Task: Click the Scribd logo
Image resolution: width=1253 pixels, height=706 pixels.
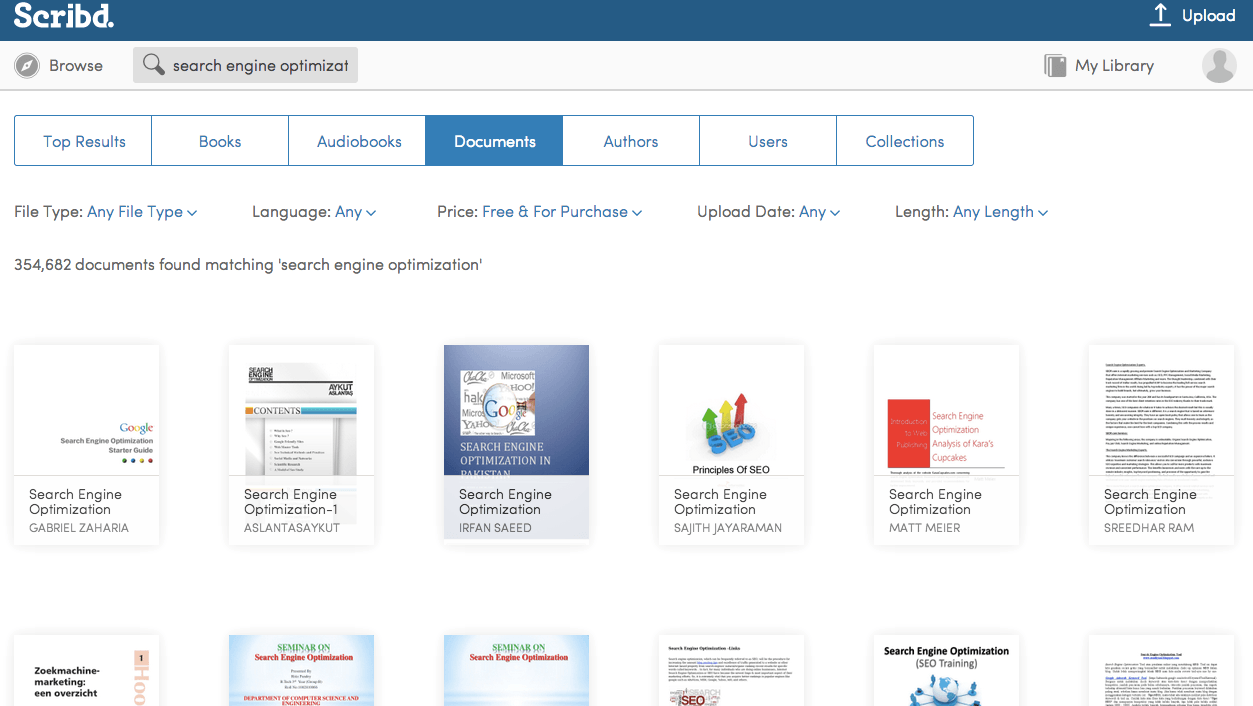Action: [x=64, y=16]
